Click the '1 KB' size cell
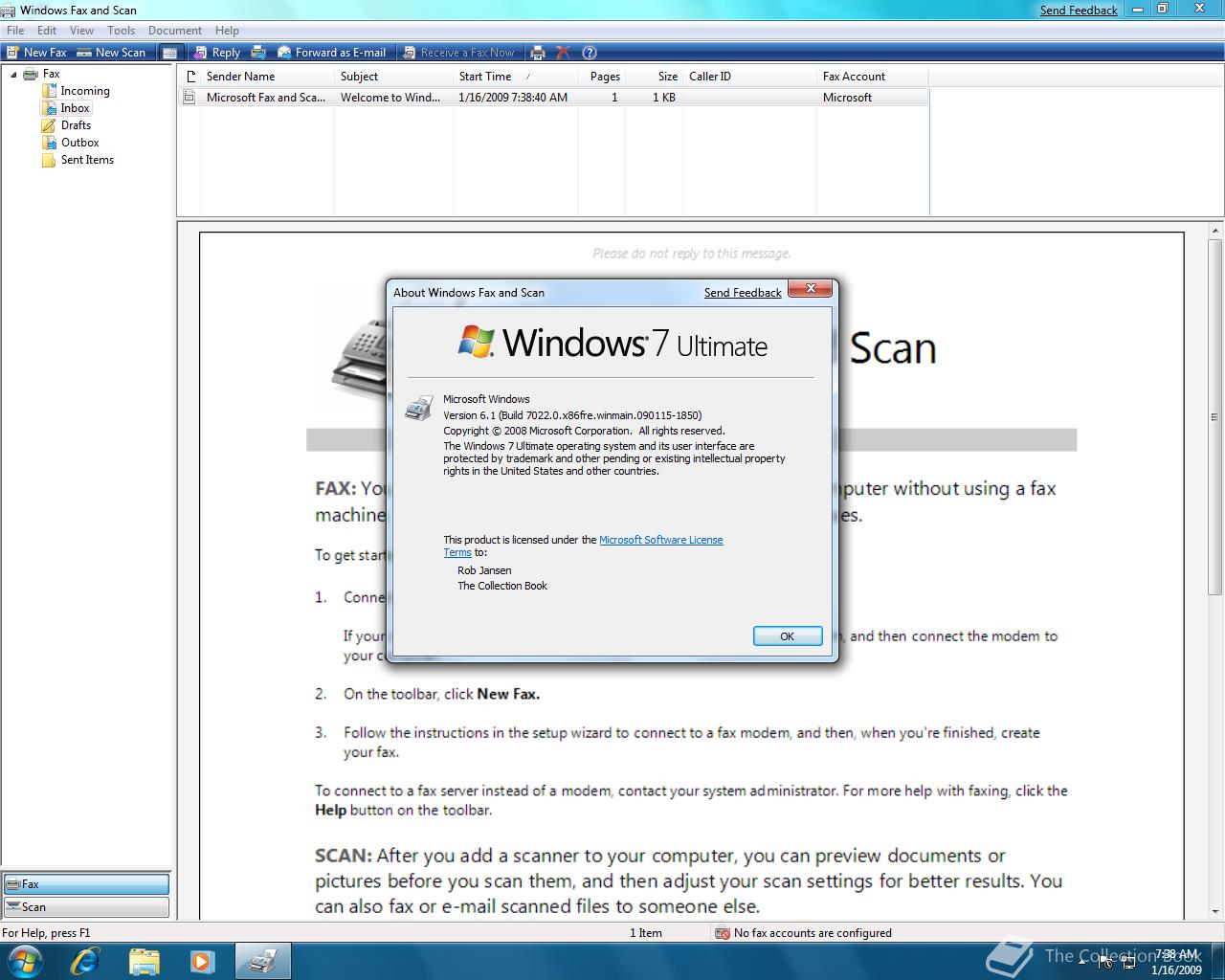1225x980 pixels. coord(664,98)
